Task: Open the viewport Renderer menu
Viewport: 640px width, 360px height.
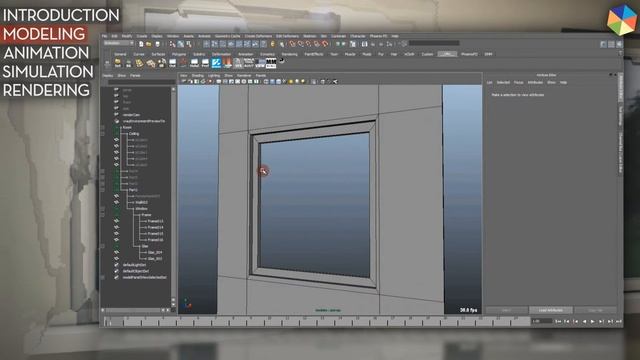Action: click(244, 76)
